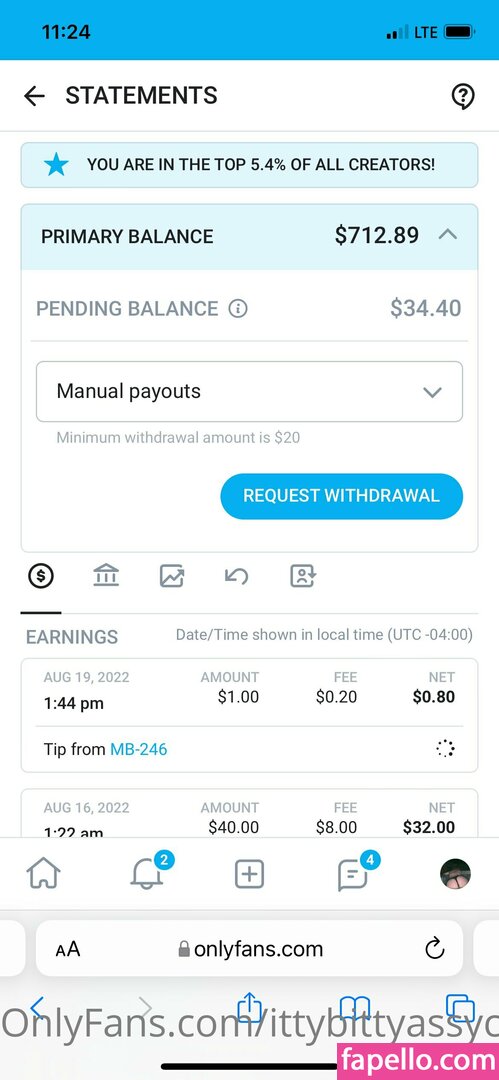Image resolution: width=499 pixels, height=1080 pixels.
Task: Tap the onlyfans.com address field
Action: (x=250, y=949)
